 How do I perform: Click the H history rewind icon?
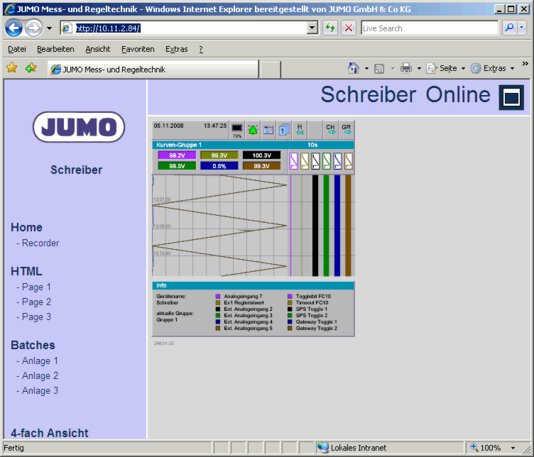pos(300,129)
